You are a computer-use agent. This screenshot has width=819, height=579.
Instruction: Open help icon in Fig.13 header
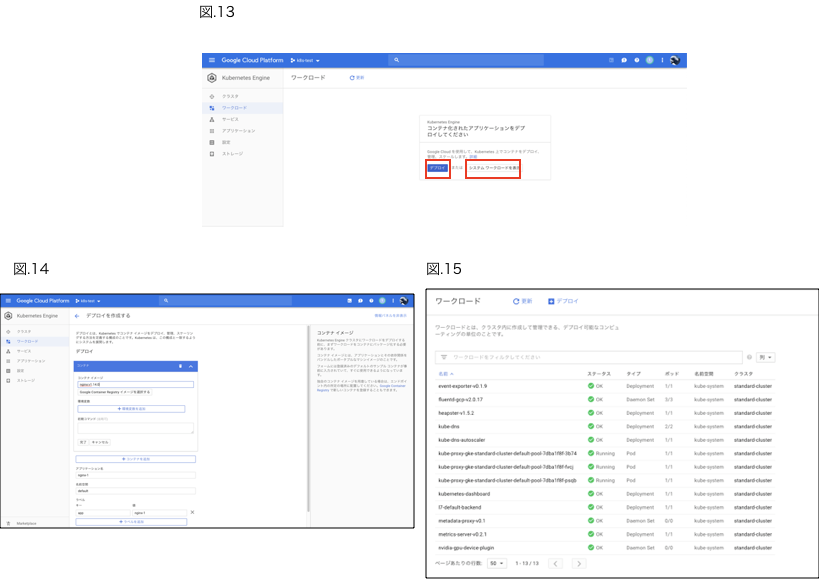click(637, 60)
